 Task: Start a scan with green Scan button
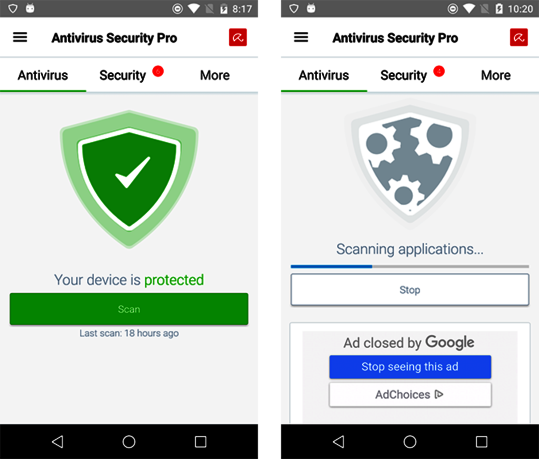click(129, 309)
